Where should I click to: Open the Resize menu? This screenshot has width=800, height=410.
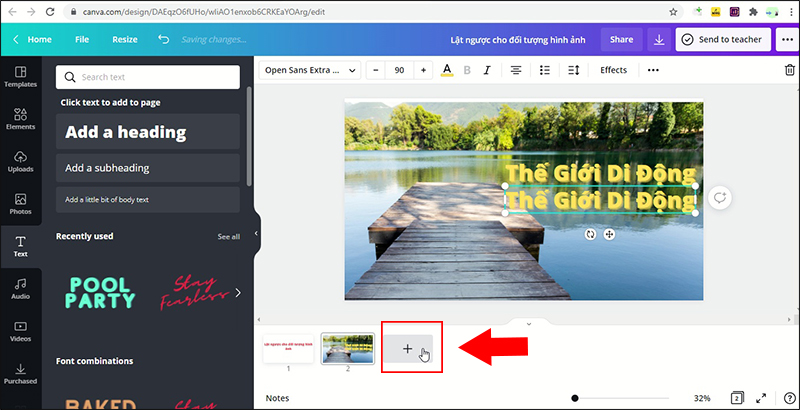pyautogui.click(x=125, y=39)
